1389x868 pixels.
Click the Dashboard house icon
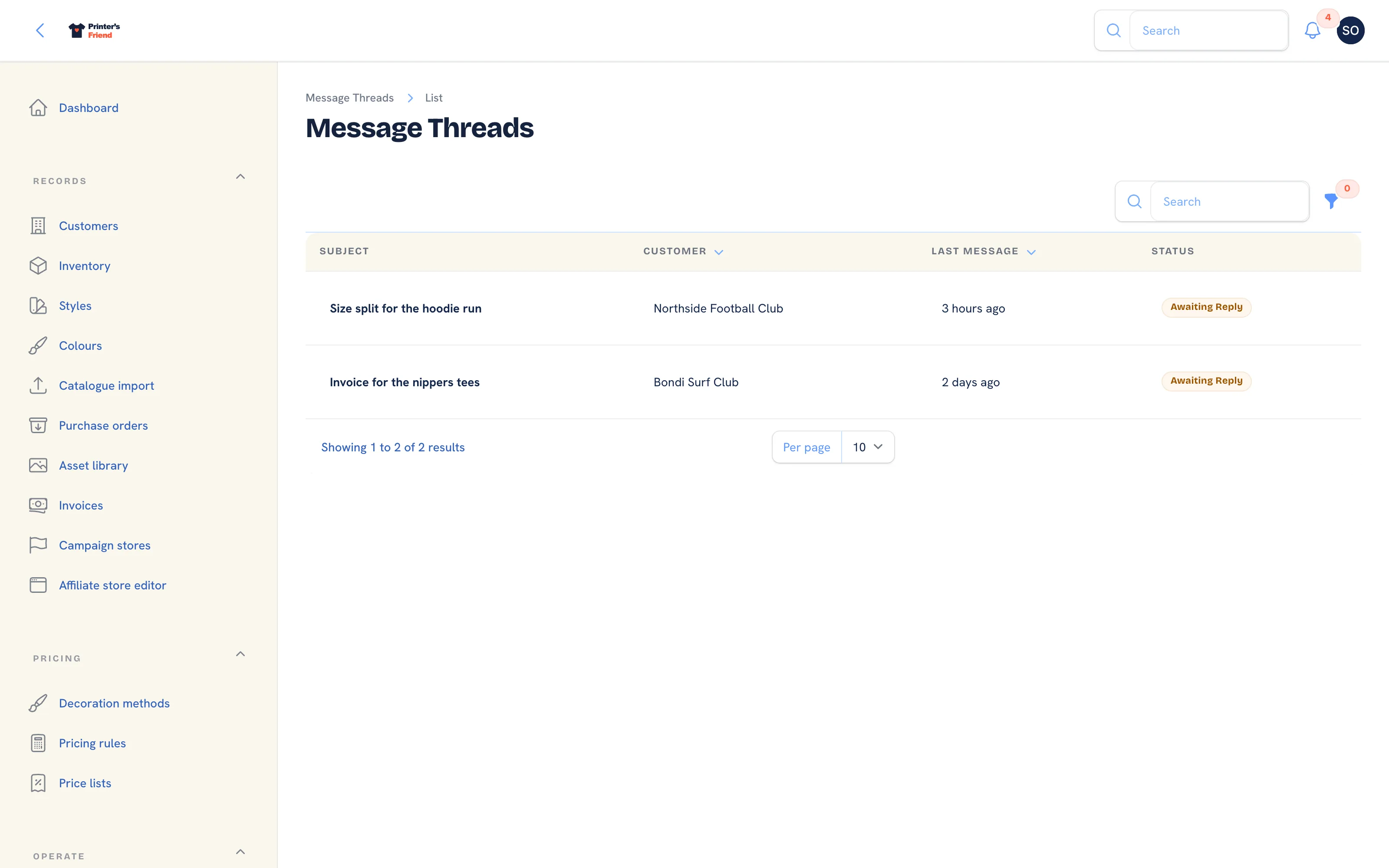click(x=38, y=108)
